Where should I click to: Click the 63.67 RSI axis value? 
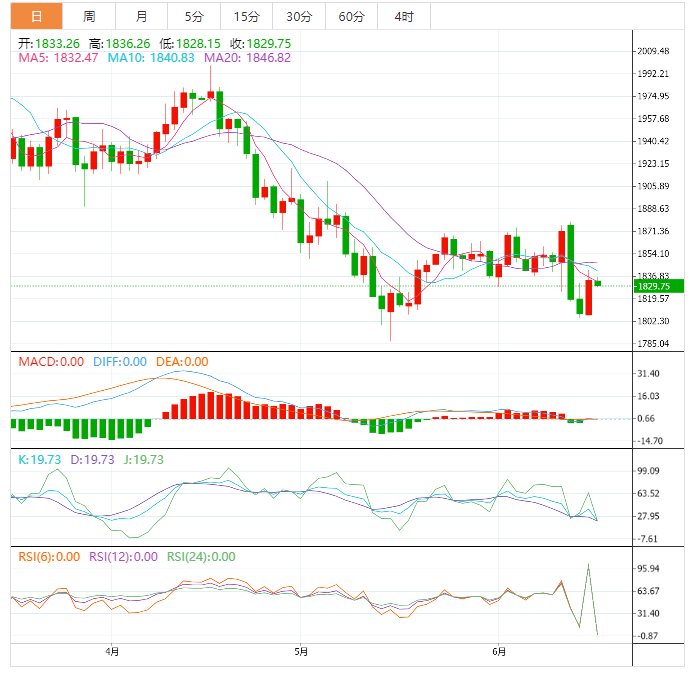point(648,591)
